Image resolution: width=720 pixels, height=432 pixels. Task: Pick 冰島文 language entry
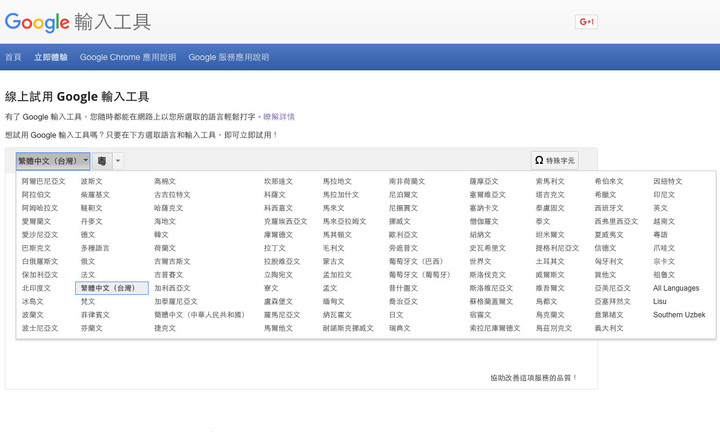(x=33, y=301)
